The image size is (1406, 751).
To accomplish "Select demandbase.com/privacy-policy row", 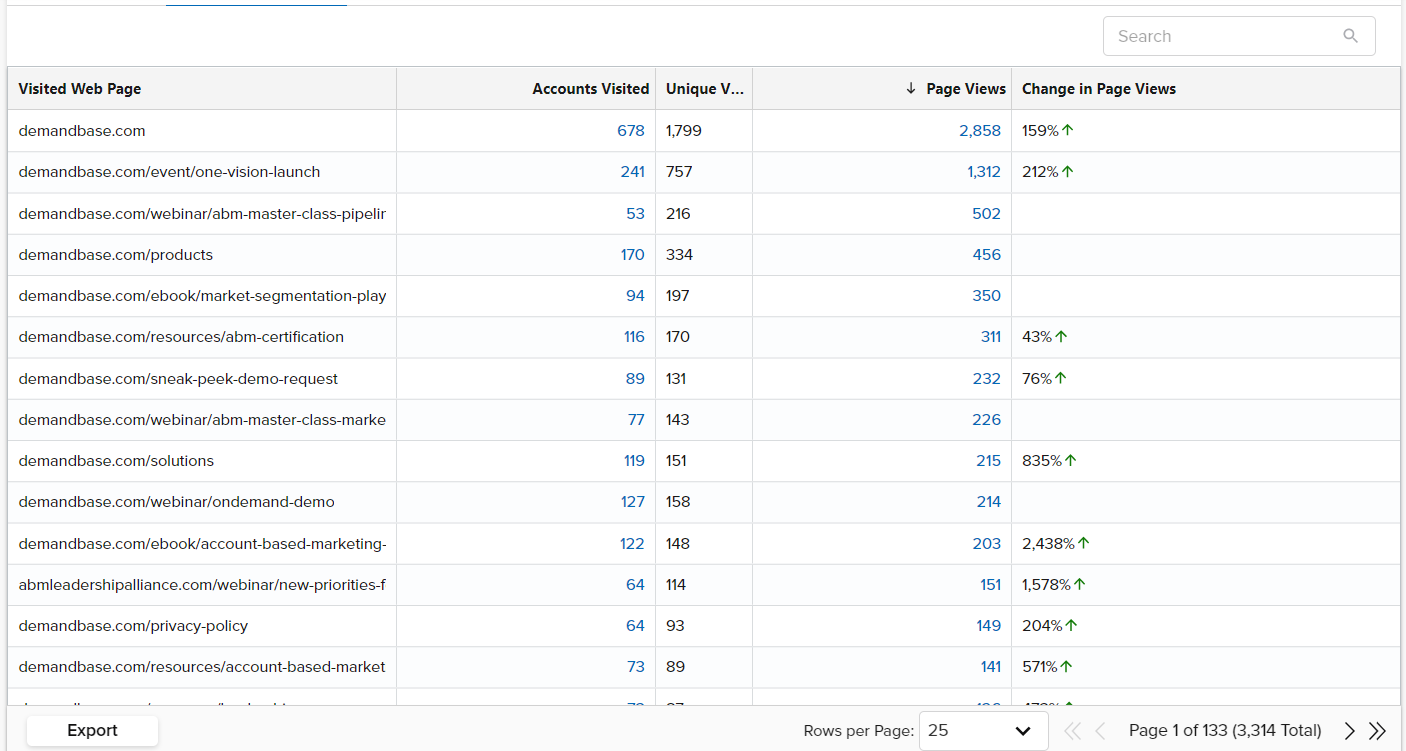I will pyautogui.click(x=133, y=626).
